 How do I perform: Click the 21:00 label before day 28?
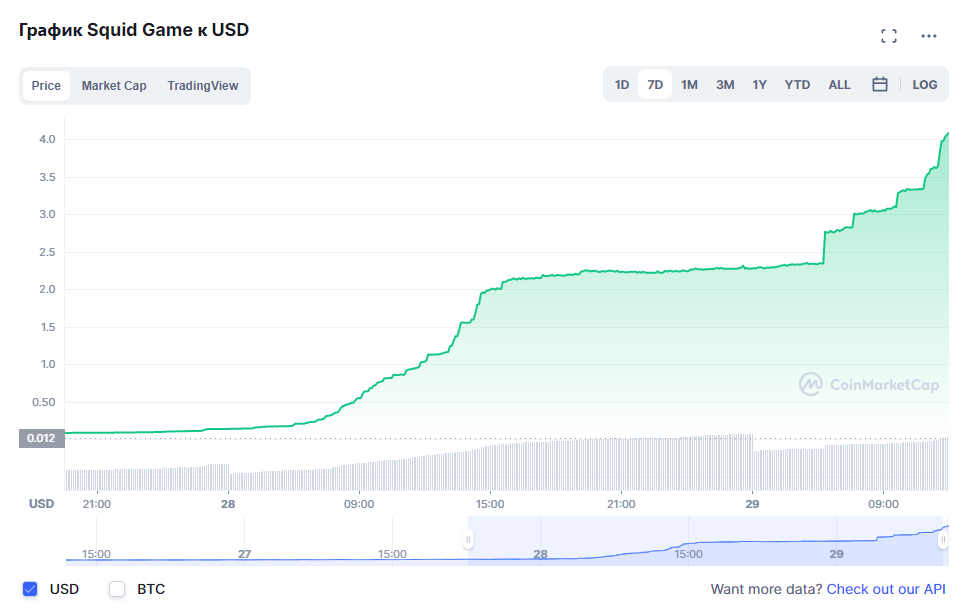pos(97,504)
